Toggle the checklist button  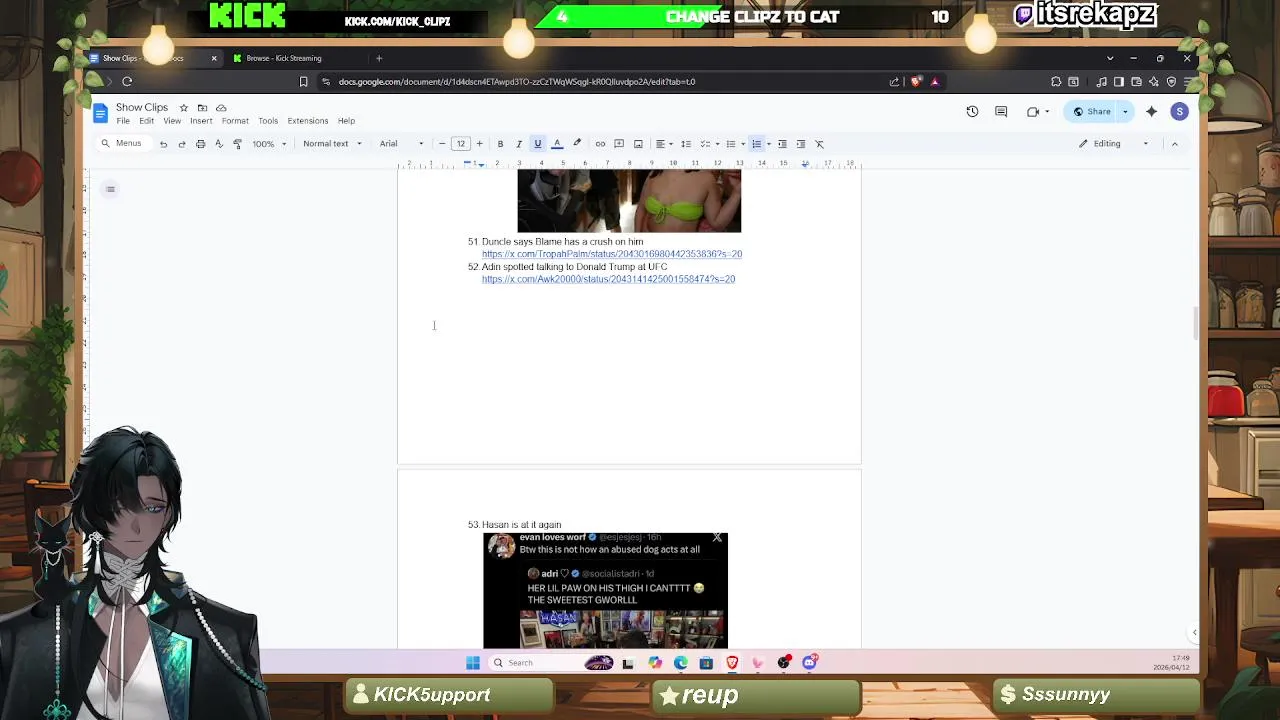(x=705, y=144)
